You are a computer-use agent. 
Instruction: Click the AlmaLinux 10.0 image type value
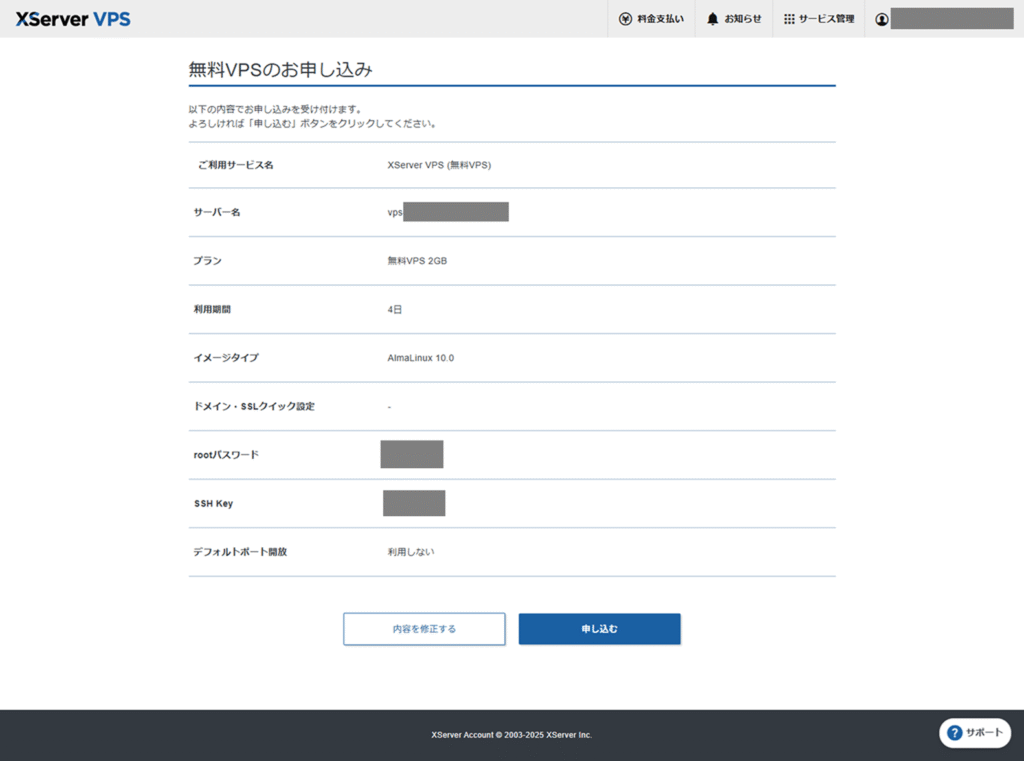(x=420, y=358)
